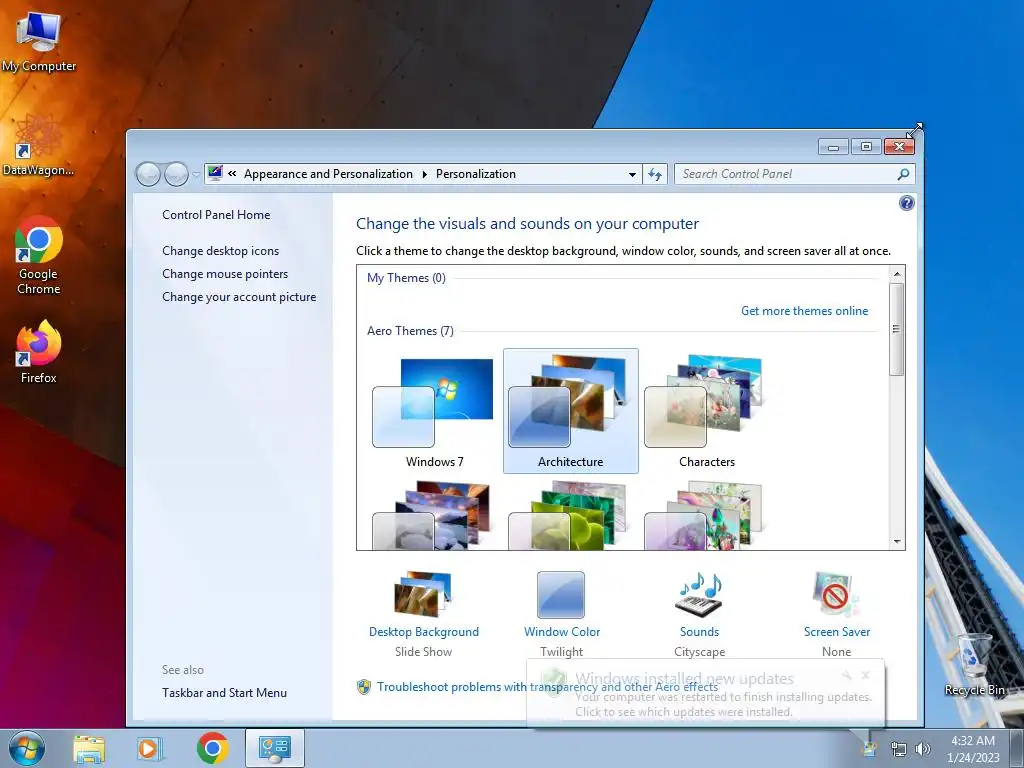Open the Sounds icon
The height and width of the screenshot is (768, 1024).
pos(699,594)
